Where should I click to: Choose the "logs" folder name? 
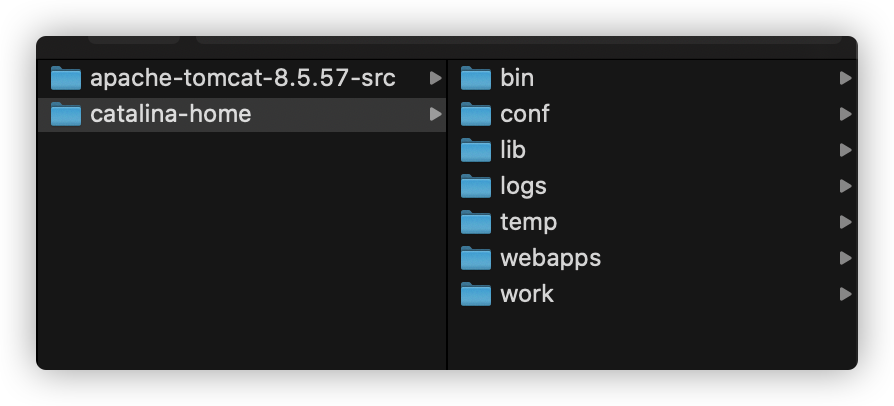(x=523, y=187)
